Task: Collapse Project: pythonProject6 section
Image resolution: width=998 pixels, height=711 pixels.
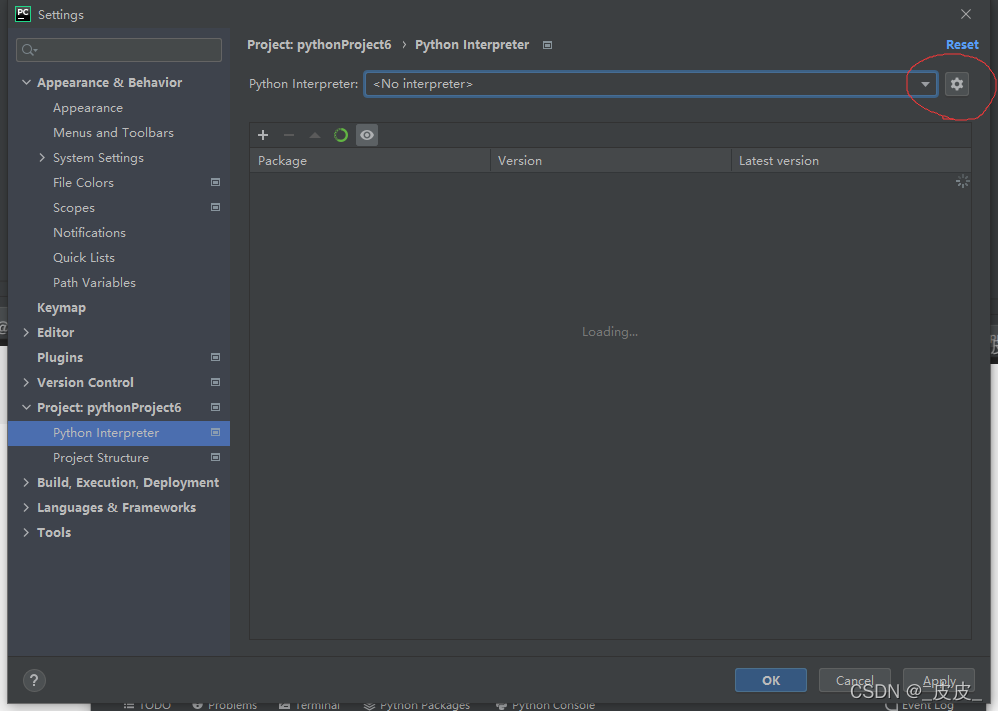Action: click(x=26, y=407)
